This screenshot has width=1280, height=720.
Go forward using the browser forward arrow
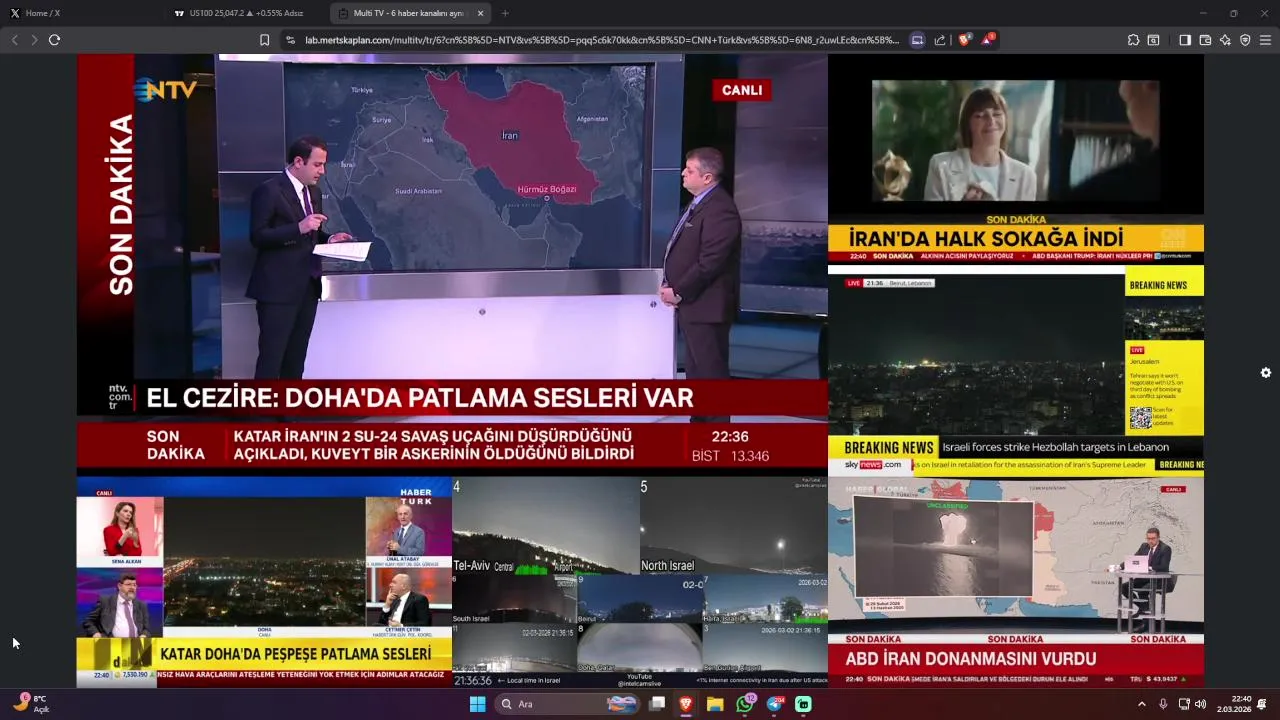[34, 40]
